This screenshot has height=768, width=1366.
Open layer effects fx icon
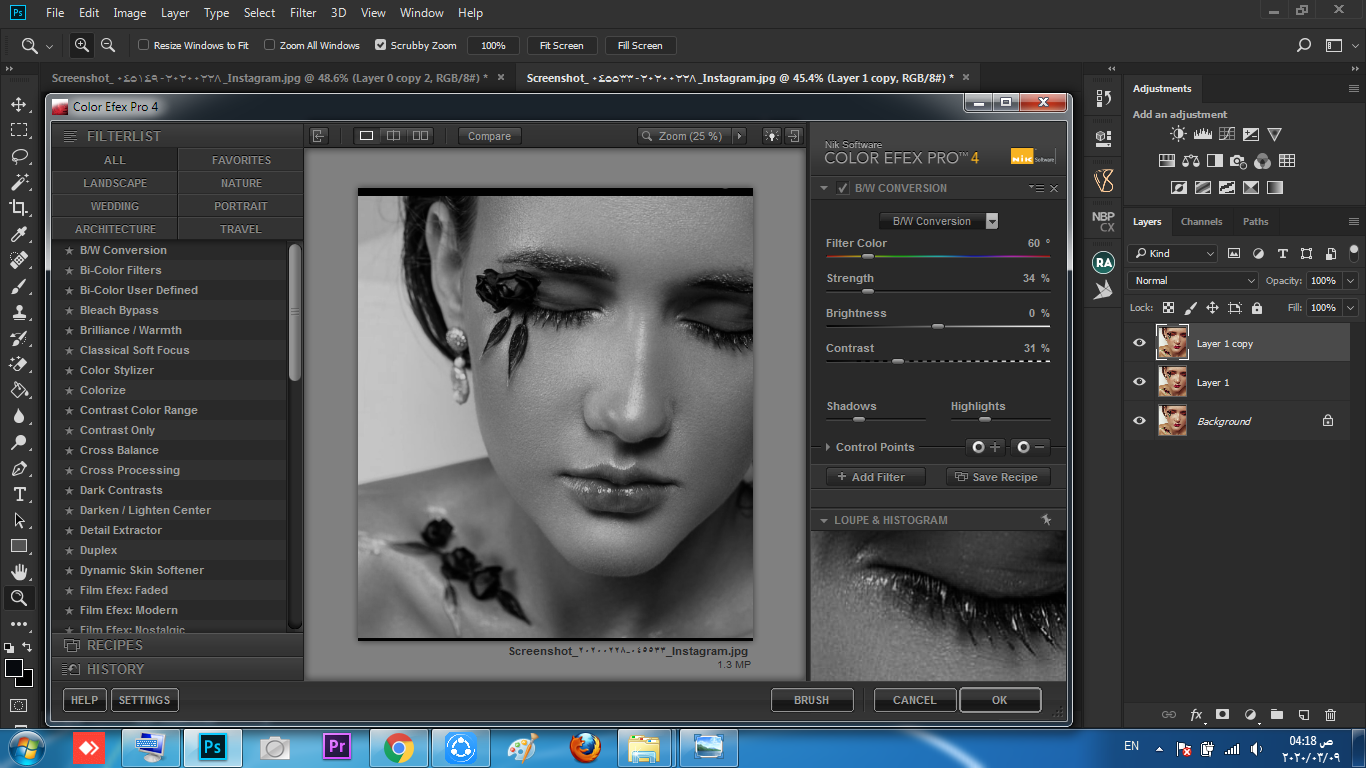[x=1196, y=715]
